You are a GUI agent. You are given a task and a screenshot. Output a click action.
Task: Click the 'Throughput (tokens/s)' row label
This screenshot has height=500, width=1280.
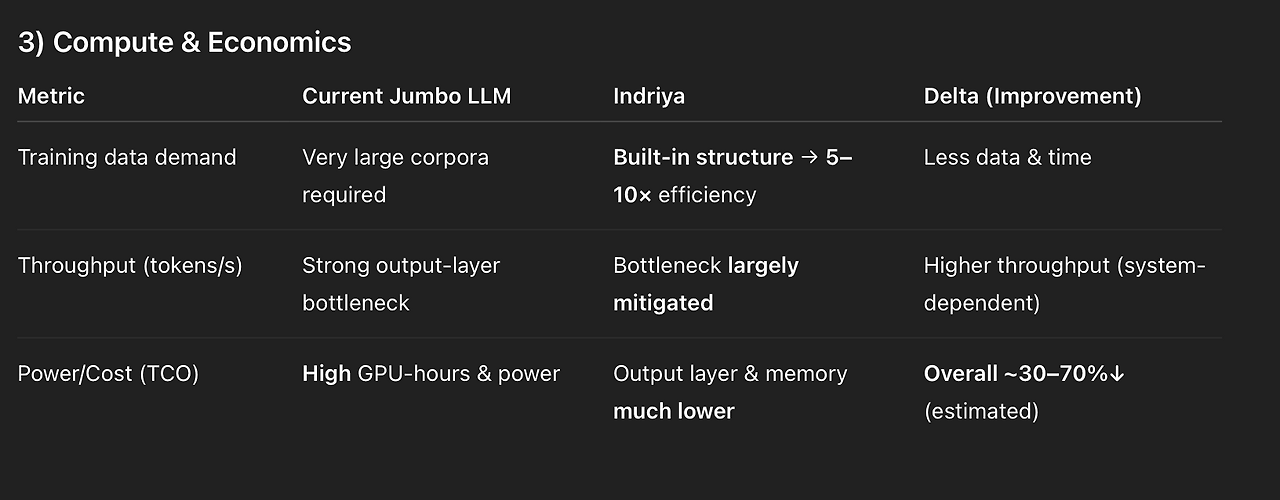tap(130, 265)
